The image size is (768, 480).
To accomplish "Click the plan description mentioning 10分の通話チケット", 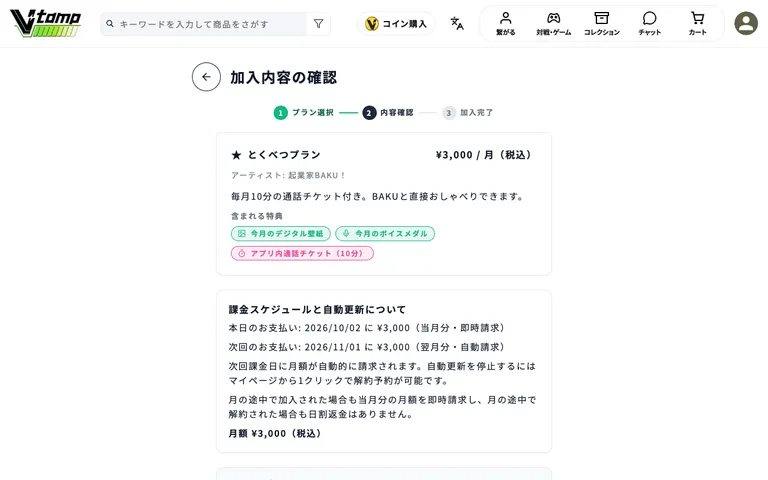I will tap(378, 196).
